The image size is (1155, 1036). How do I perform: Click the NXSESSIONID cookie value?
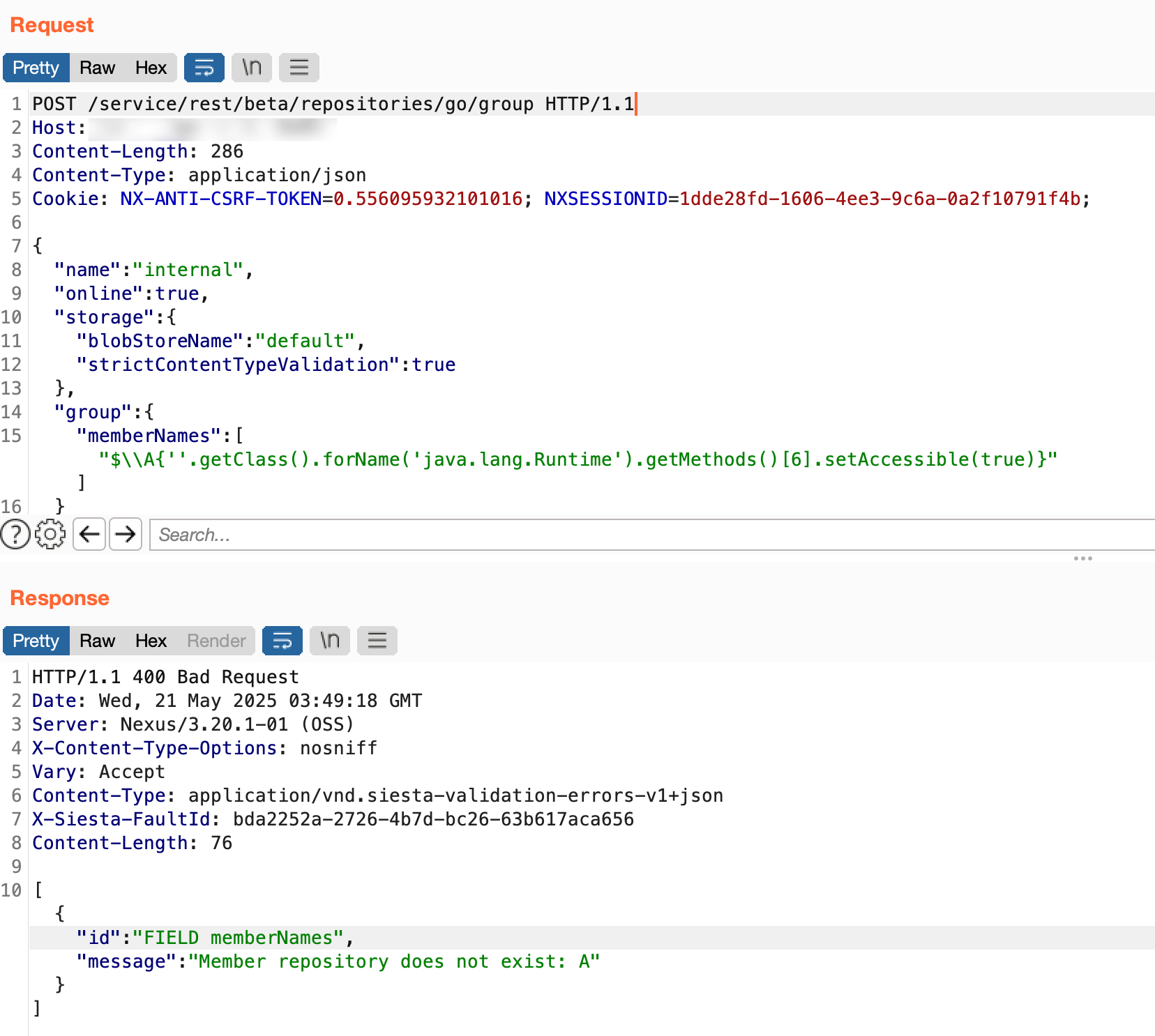[x=880, y=199]
